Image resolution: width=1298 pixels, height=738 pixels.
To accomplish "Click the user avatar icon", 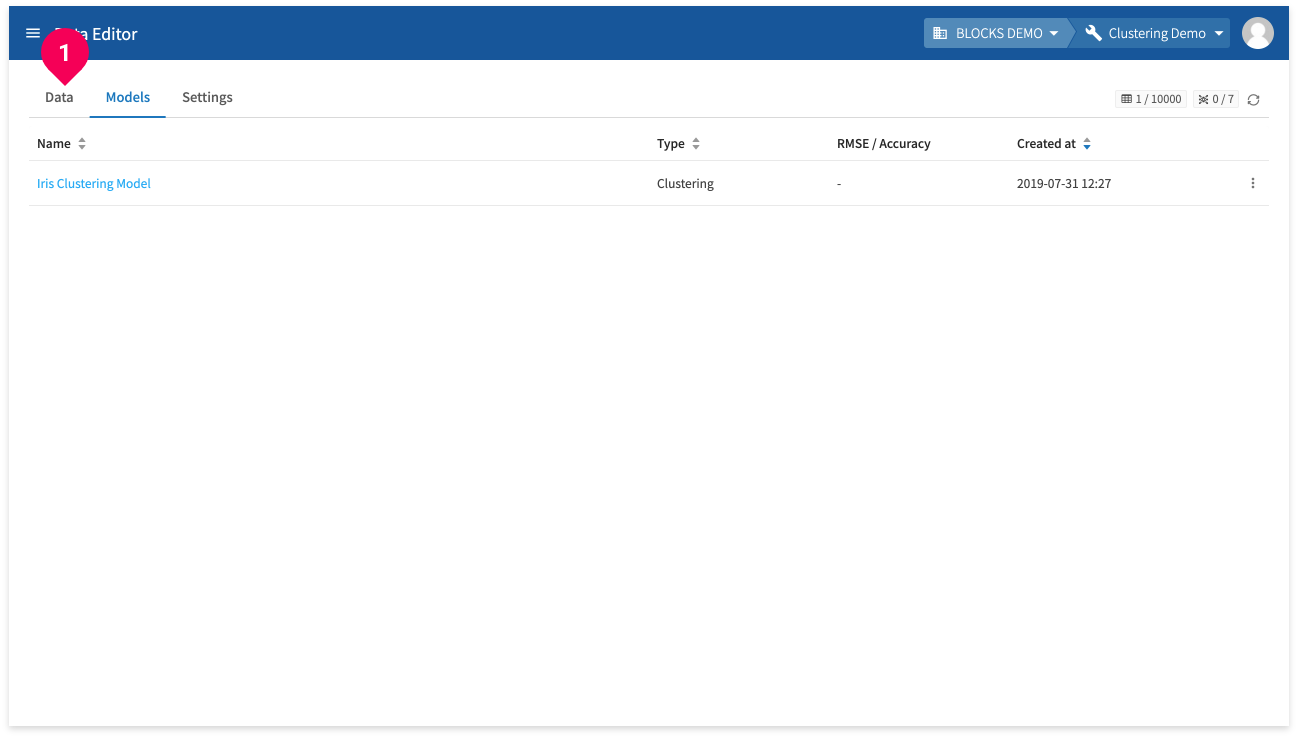I will tap(1257, 33).
